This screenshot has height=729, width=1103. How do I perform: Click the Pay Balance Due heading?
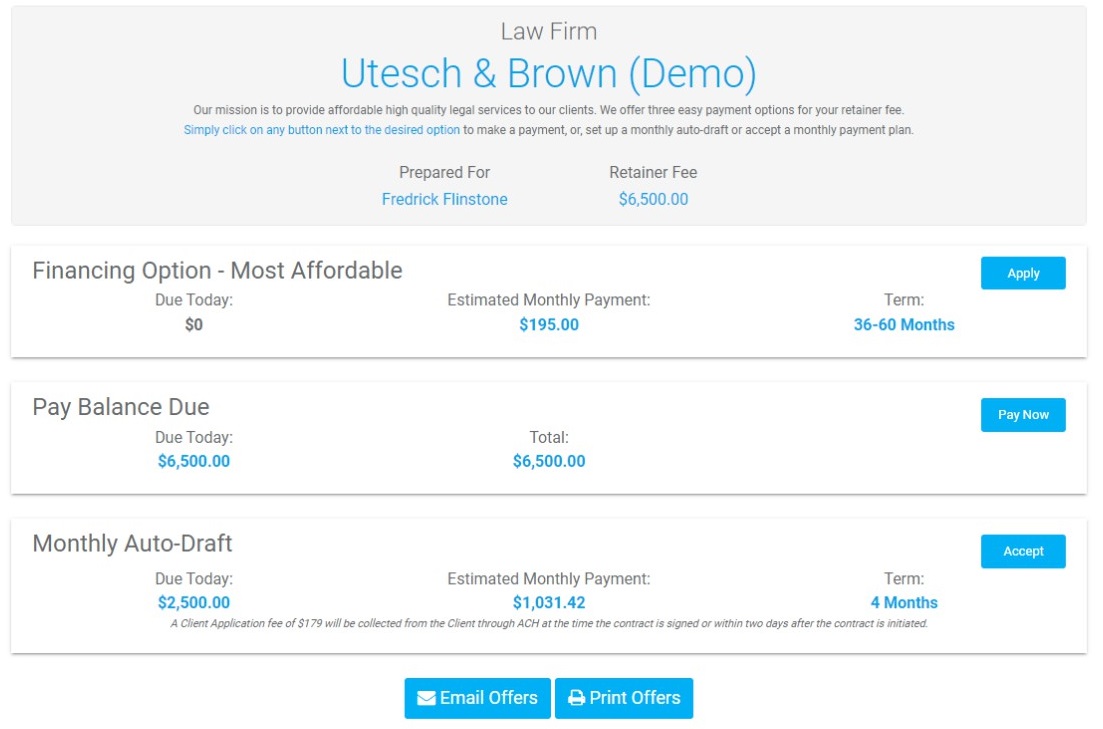[121, 407]
